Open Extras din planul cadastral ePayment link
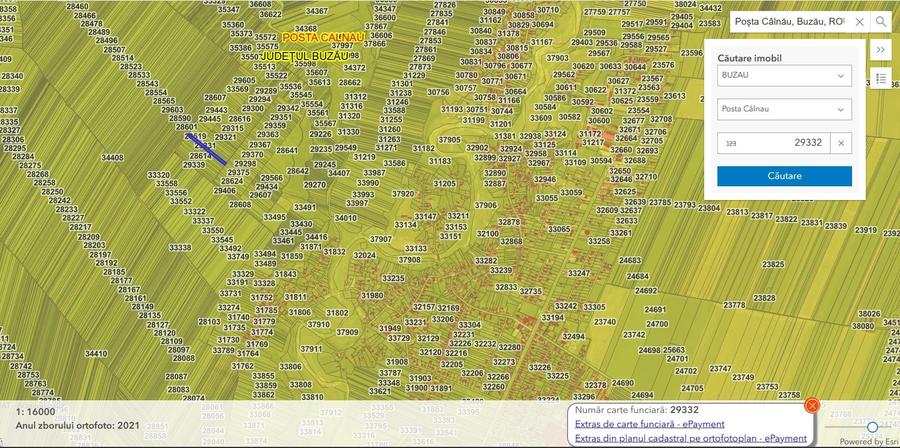900x448 pixels. point(690,438)
